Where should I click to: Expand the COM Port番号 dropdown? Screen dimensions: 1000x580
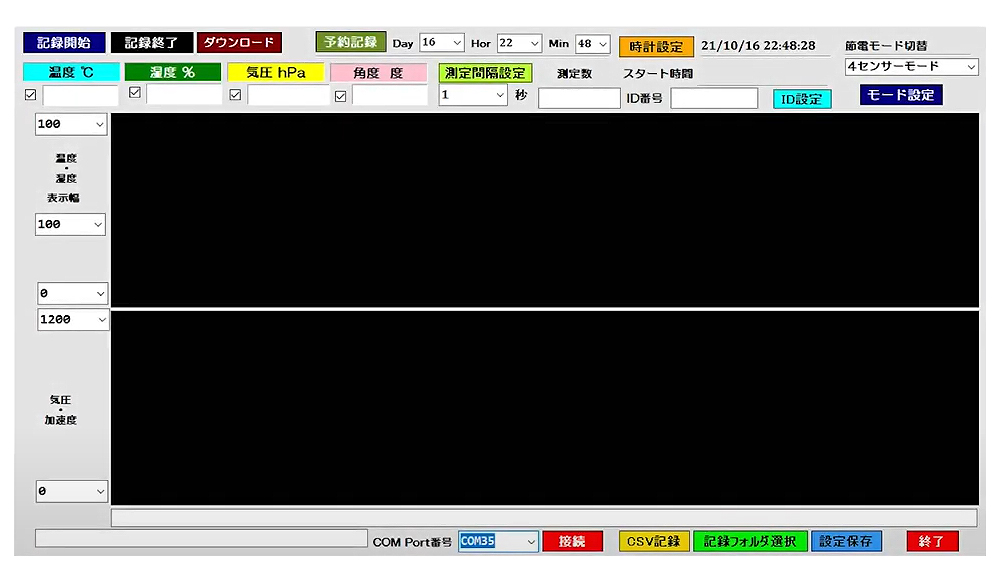tap(498, 541)
